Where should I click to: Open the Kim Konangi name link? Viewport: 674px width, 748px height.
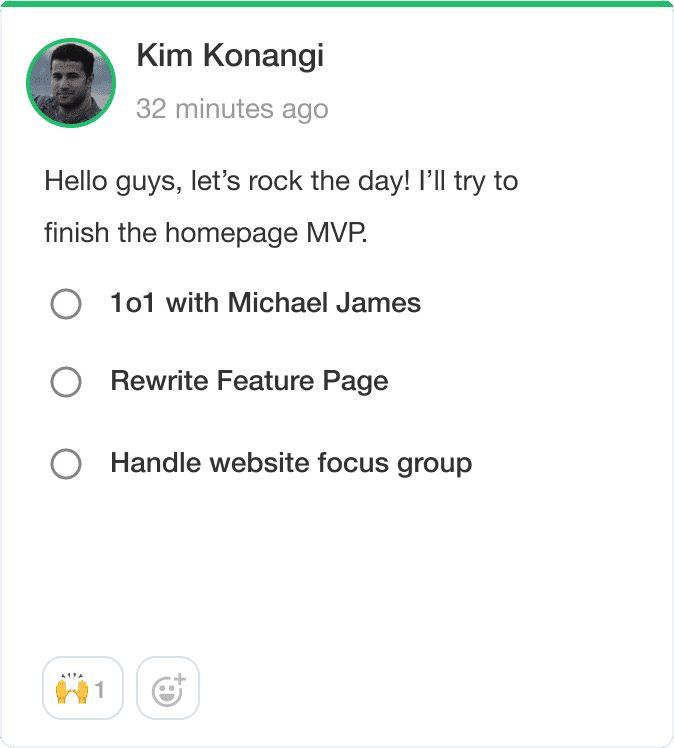[230, 56]
